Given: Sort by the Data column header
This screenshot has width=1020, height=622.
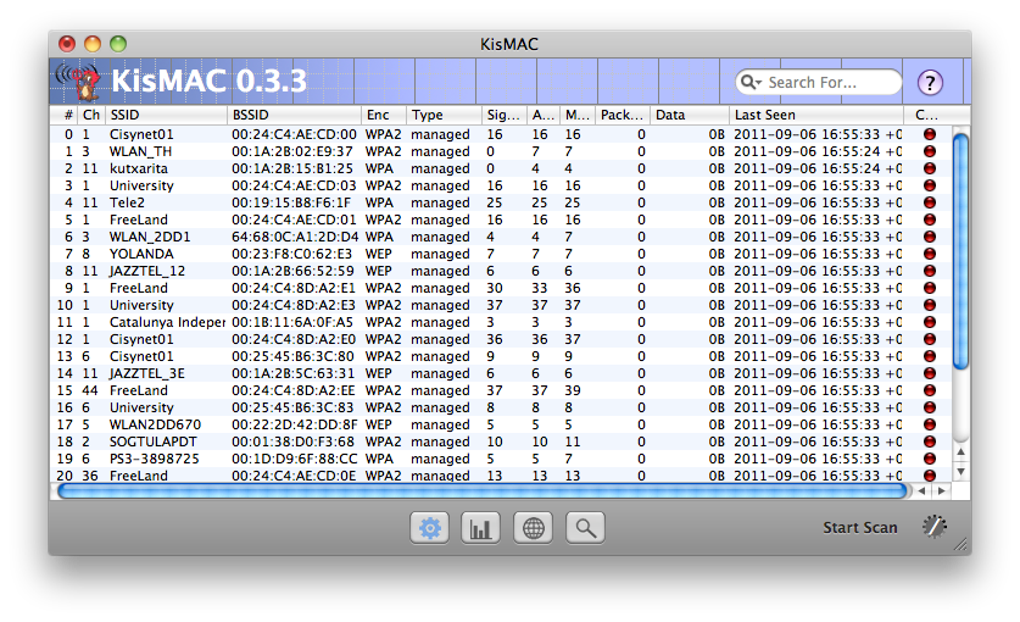Looking at the screenshot, I should click(x=690, y=115).
